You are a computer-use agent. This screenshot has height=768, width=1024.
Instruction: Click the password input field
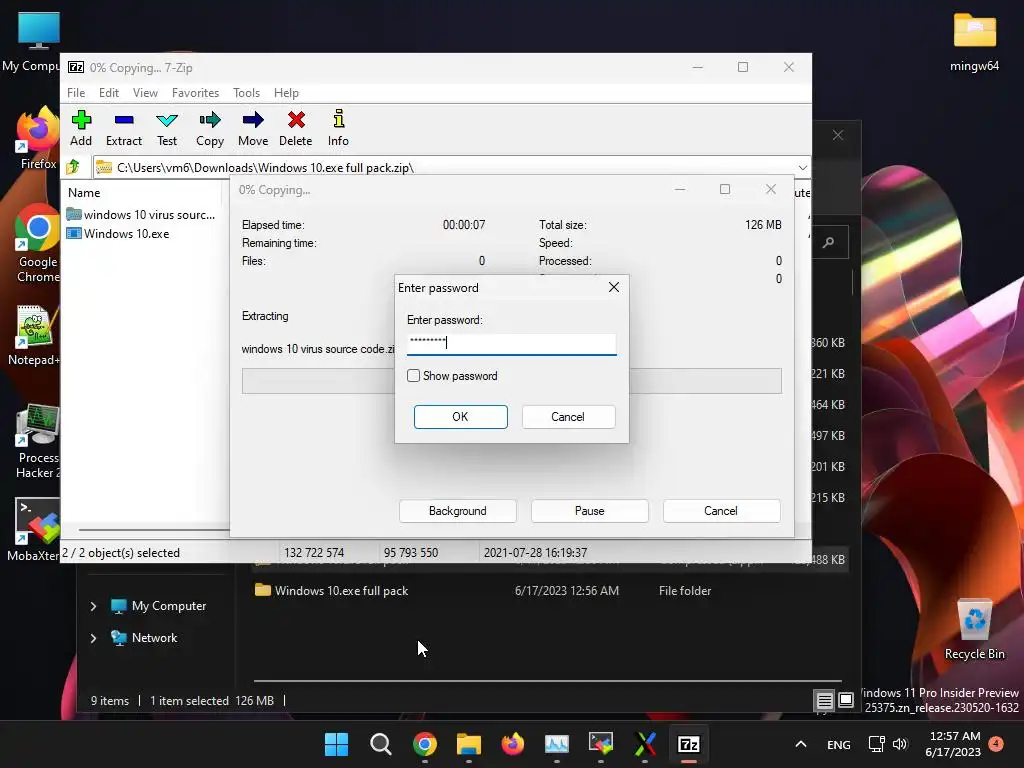coord(511,343)
